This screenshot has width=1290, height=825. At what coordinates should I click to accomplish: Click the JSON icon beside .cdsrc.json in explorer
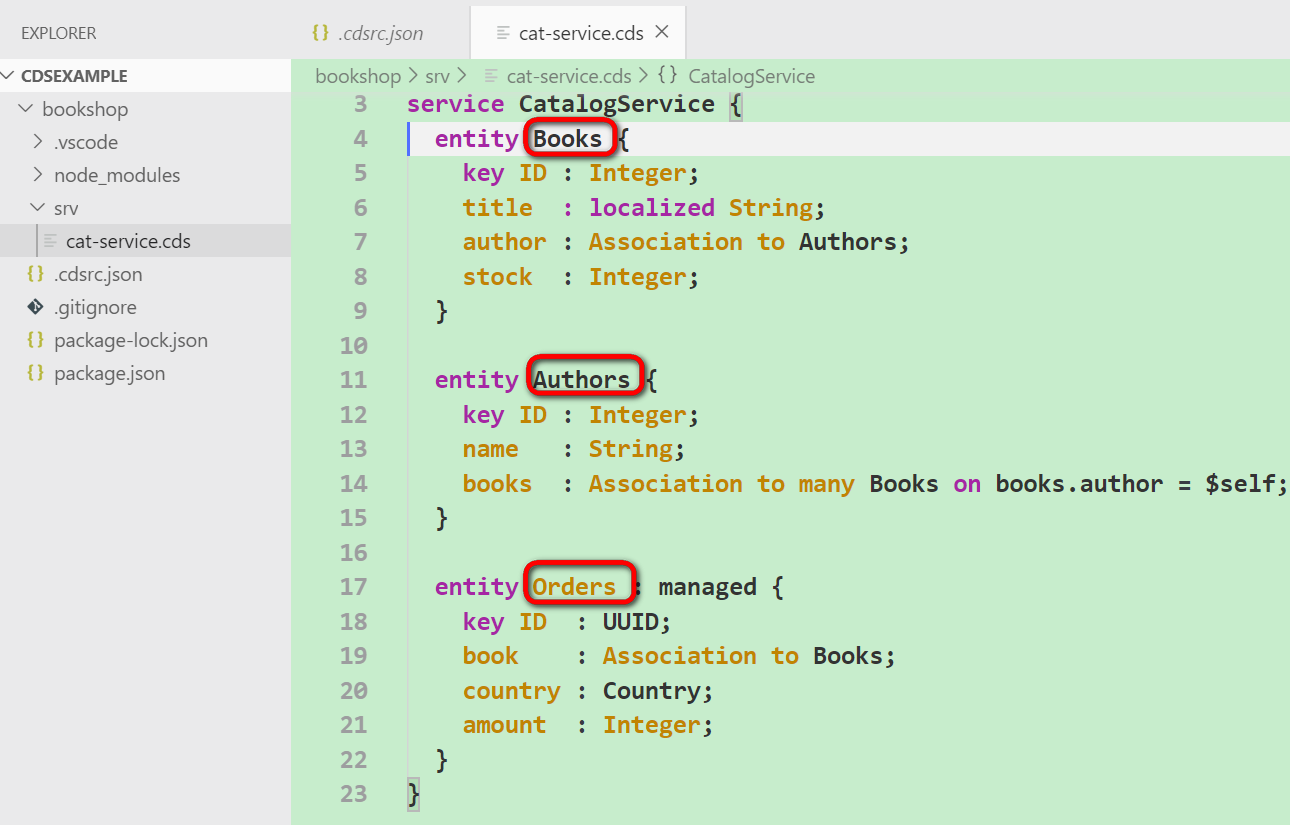coord(36,274)
